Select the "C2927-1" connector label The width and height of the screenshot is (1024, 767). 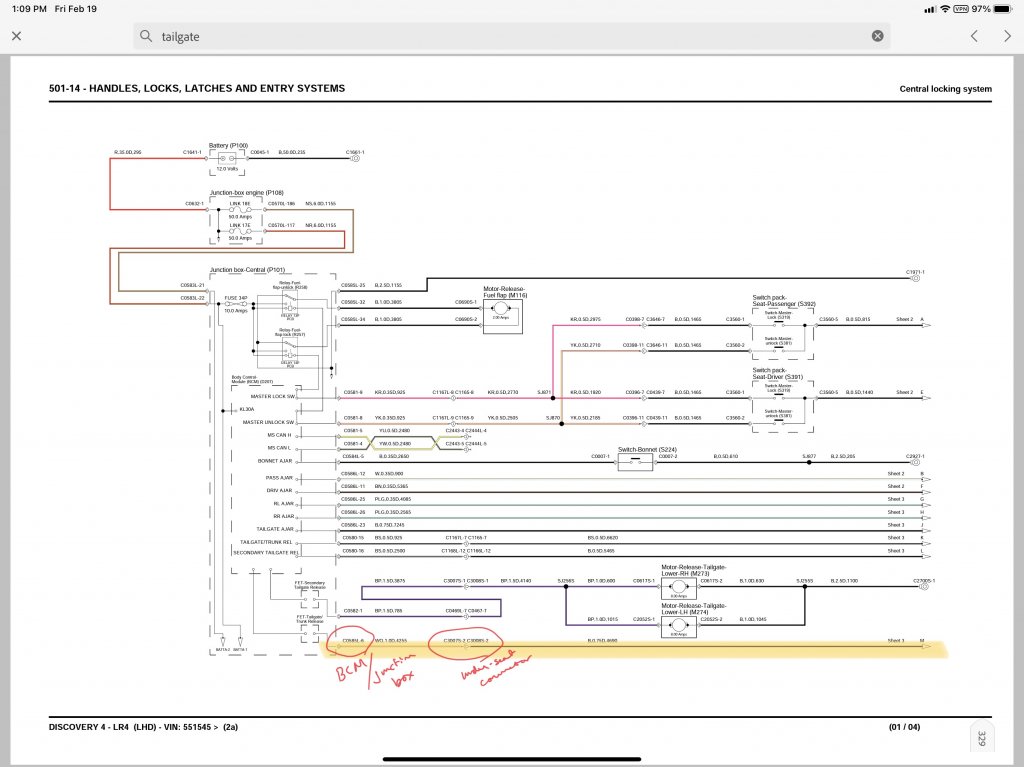[915, 456]
